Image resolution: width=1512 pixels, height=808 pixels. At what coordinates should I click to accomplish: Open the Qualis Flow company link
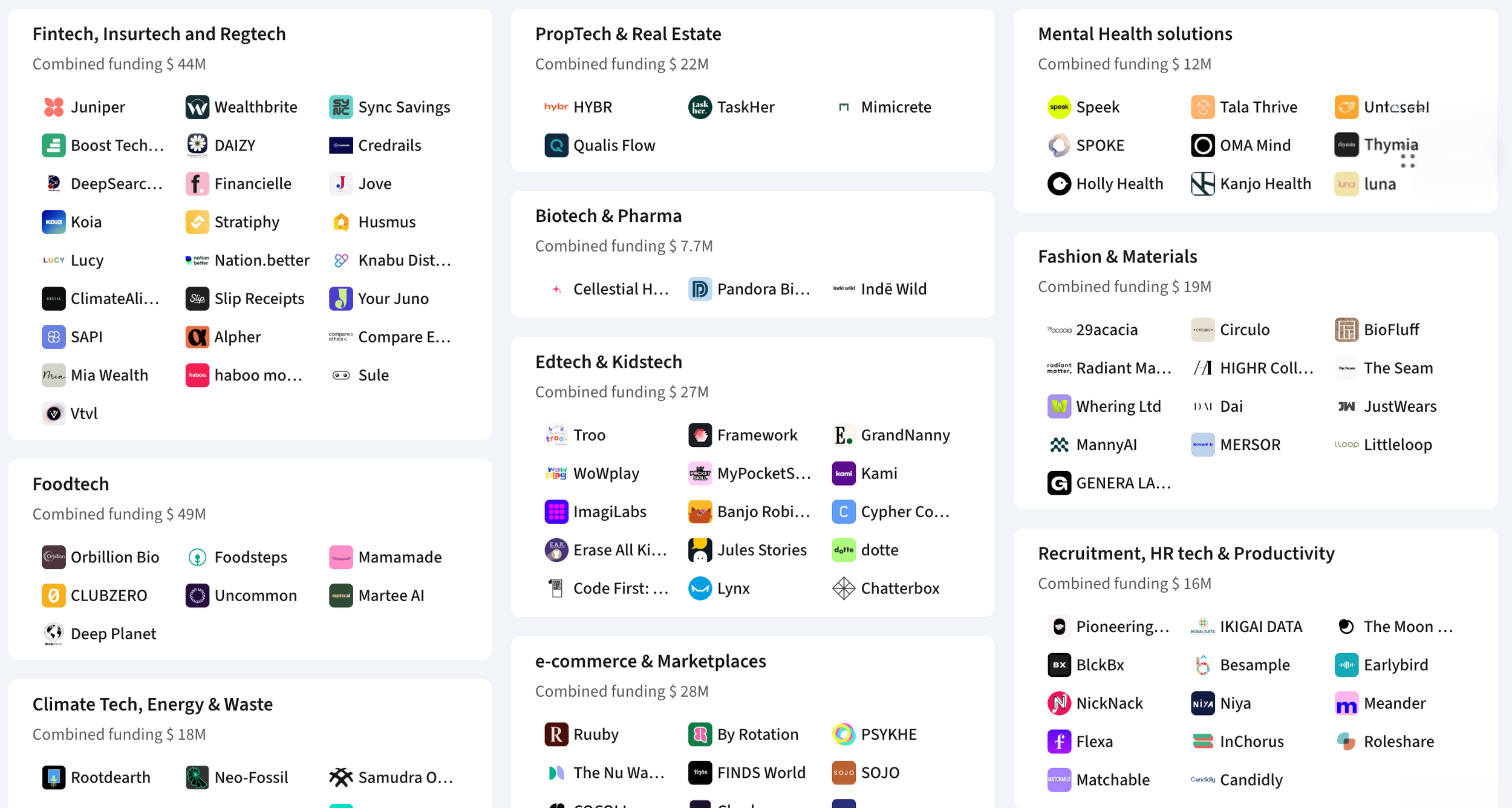[x=600, y=145]
